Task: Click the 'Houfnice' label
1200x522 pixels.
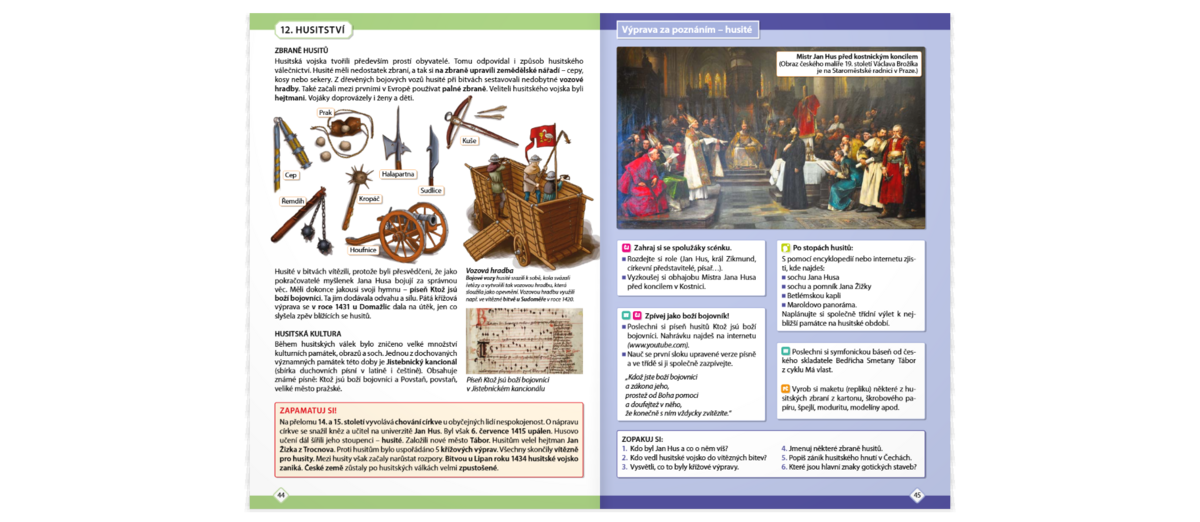Action: tap(363, 250)
